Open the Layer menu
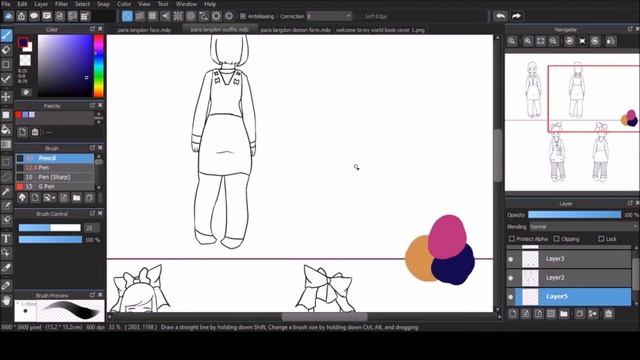 coord(41,4)
